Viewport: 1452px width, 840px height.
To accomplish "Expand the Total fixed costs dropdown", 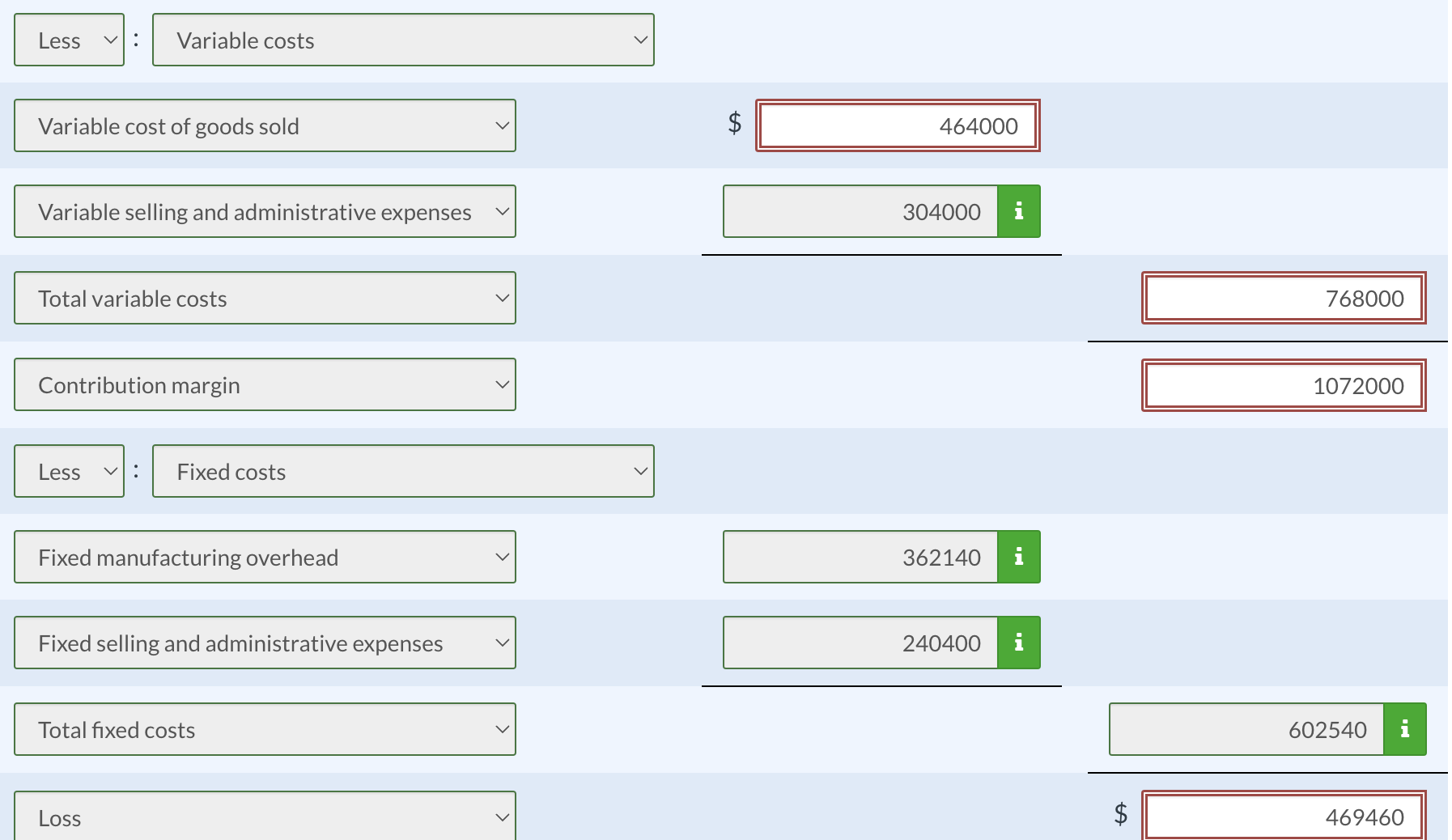I will point(265,729).
